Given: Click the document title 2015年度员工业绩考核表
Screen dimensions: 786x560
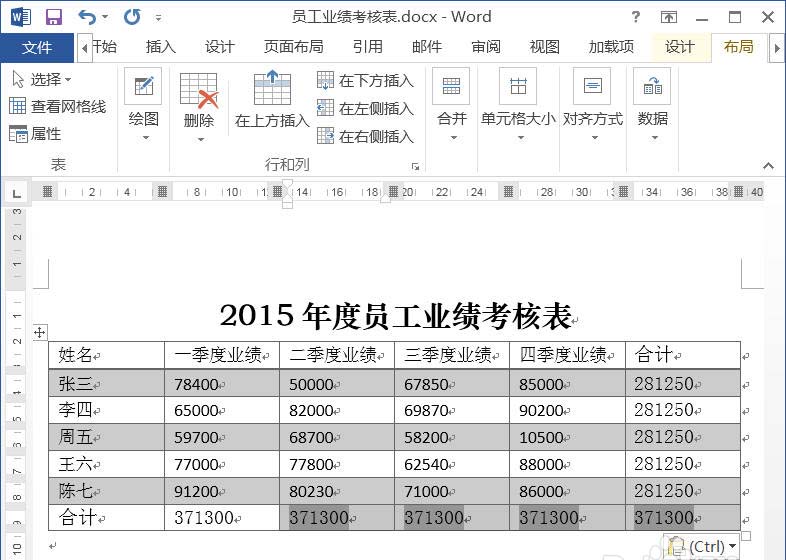Looking at the screenshot, I should point(396,316).
